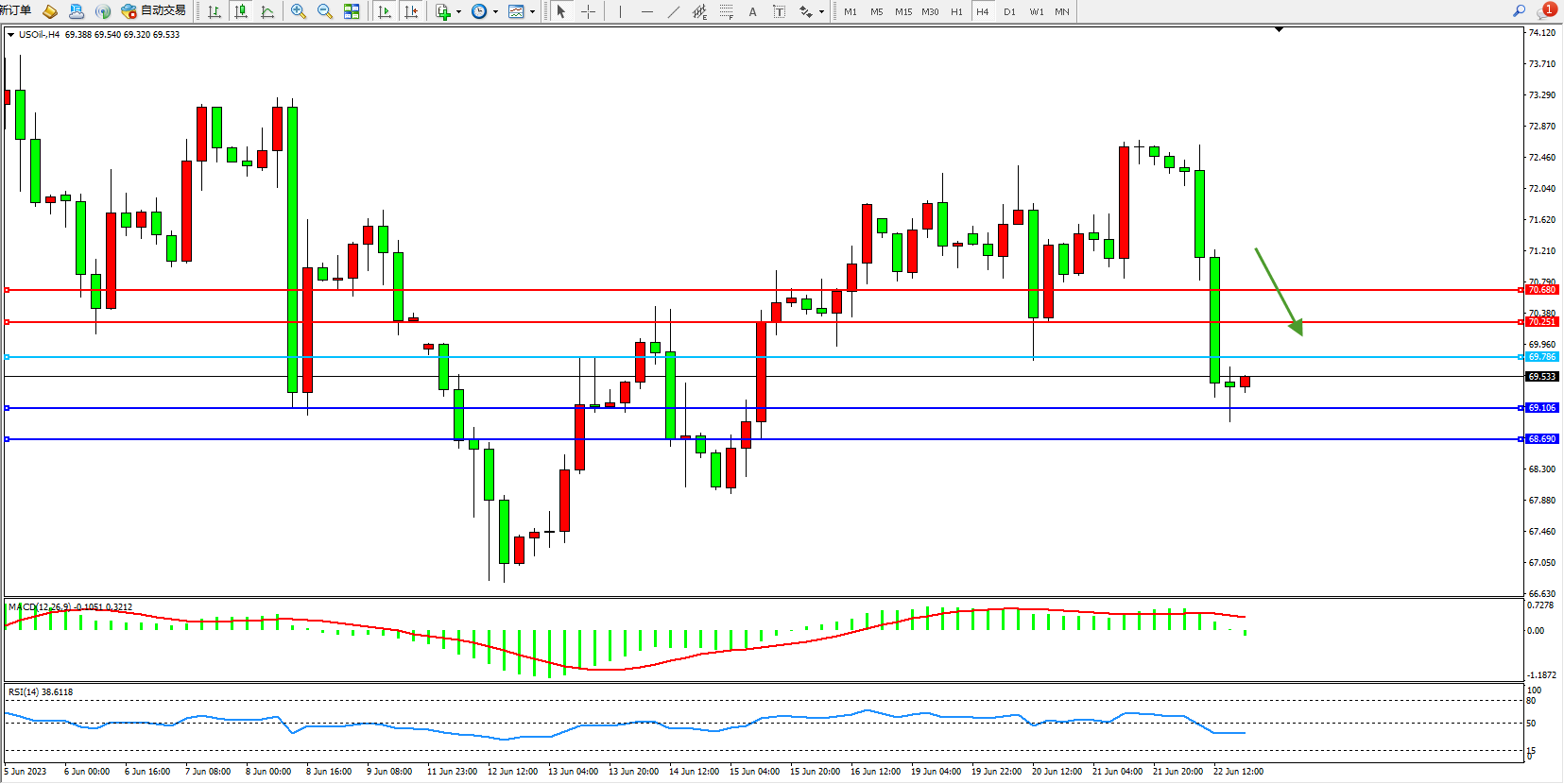Select the M15 timeframe

click(903, 11)
